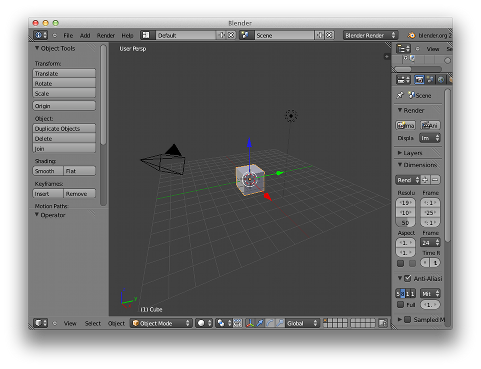Open the Blender Render engine dropdown
Viewport: 481px width, 369px height.
[x=370, y=35]
